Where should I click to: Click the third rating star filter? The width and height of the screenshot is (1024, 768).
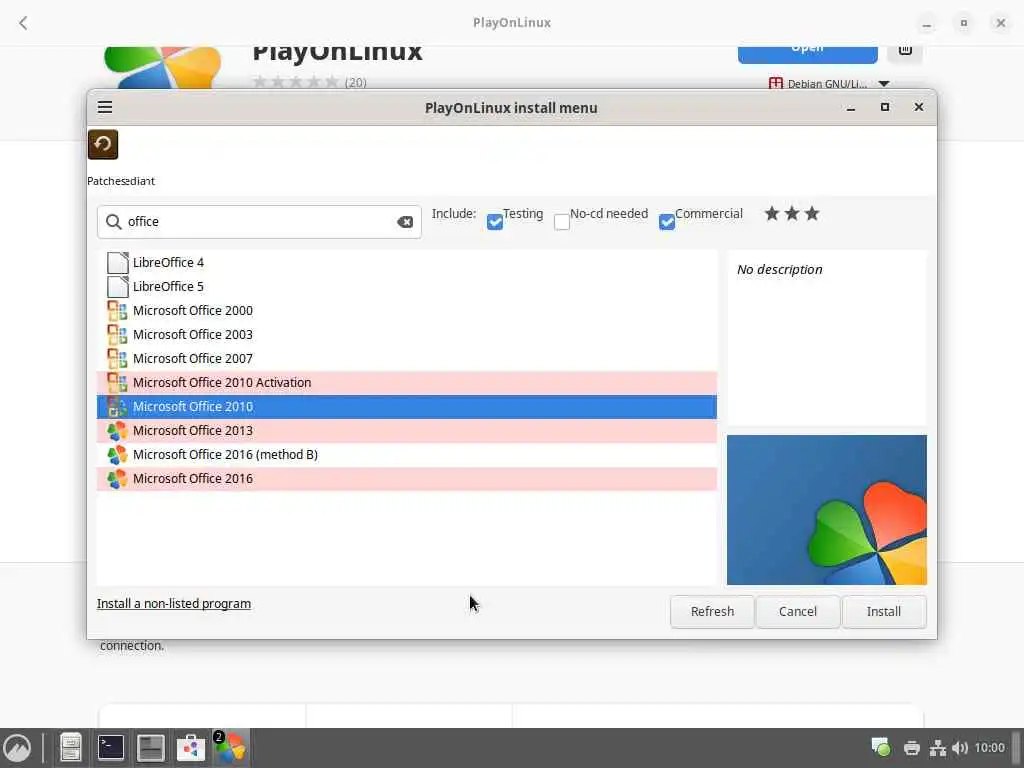point(812,214)
